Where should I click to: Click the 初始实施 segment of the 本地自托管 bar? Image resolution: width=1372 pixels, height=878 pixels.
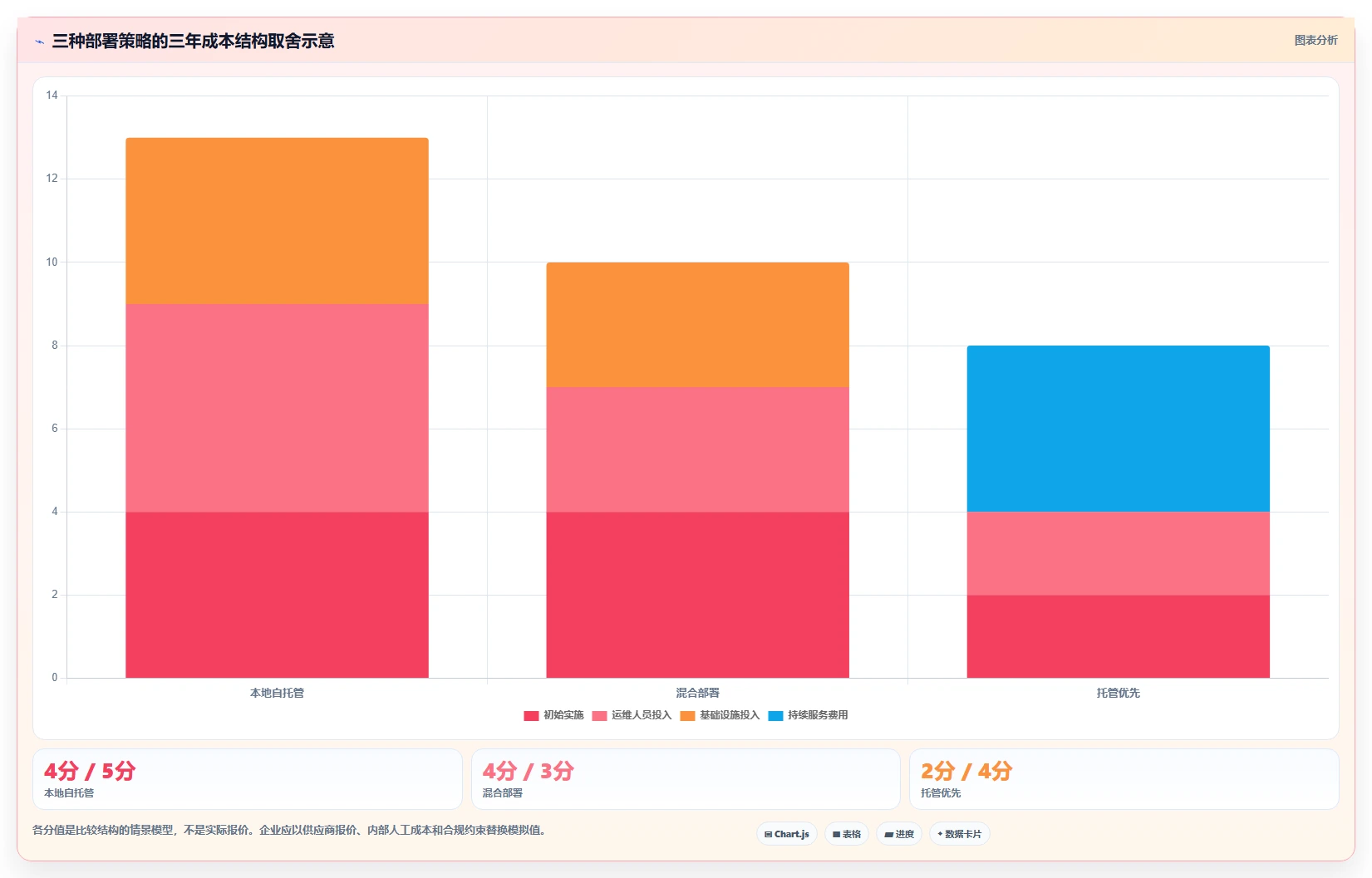pyautogui.click(x=277, y=595)
